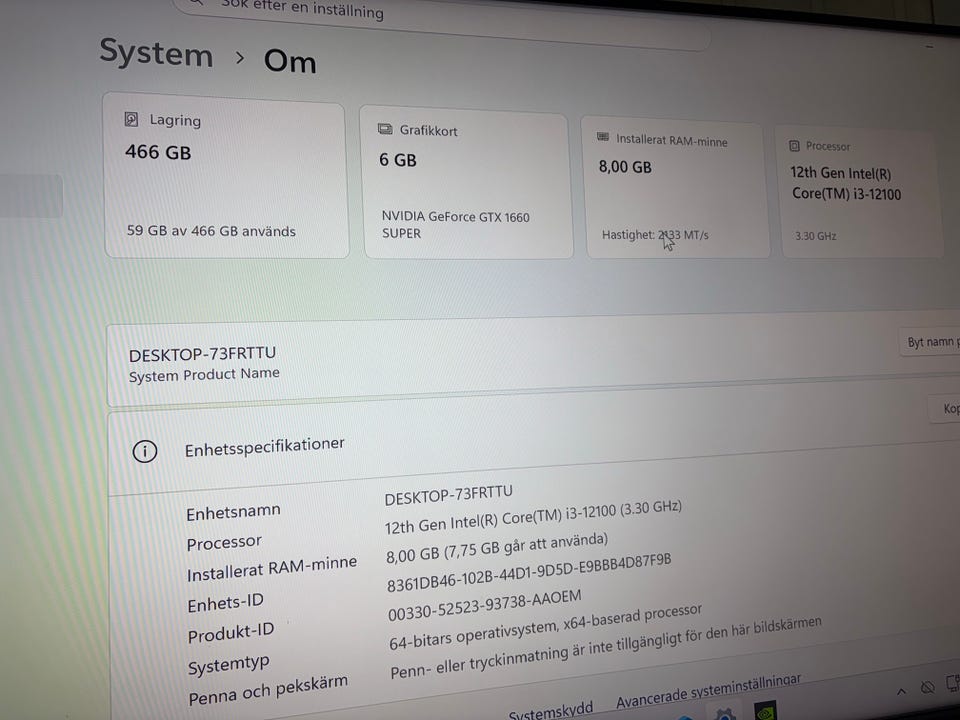960x720 pixels.
Task: Click the 'Byt namn' rename PC button
Action: pos(929,342)
